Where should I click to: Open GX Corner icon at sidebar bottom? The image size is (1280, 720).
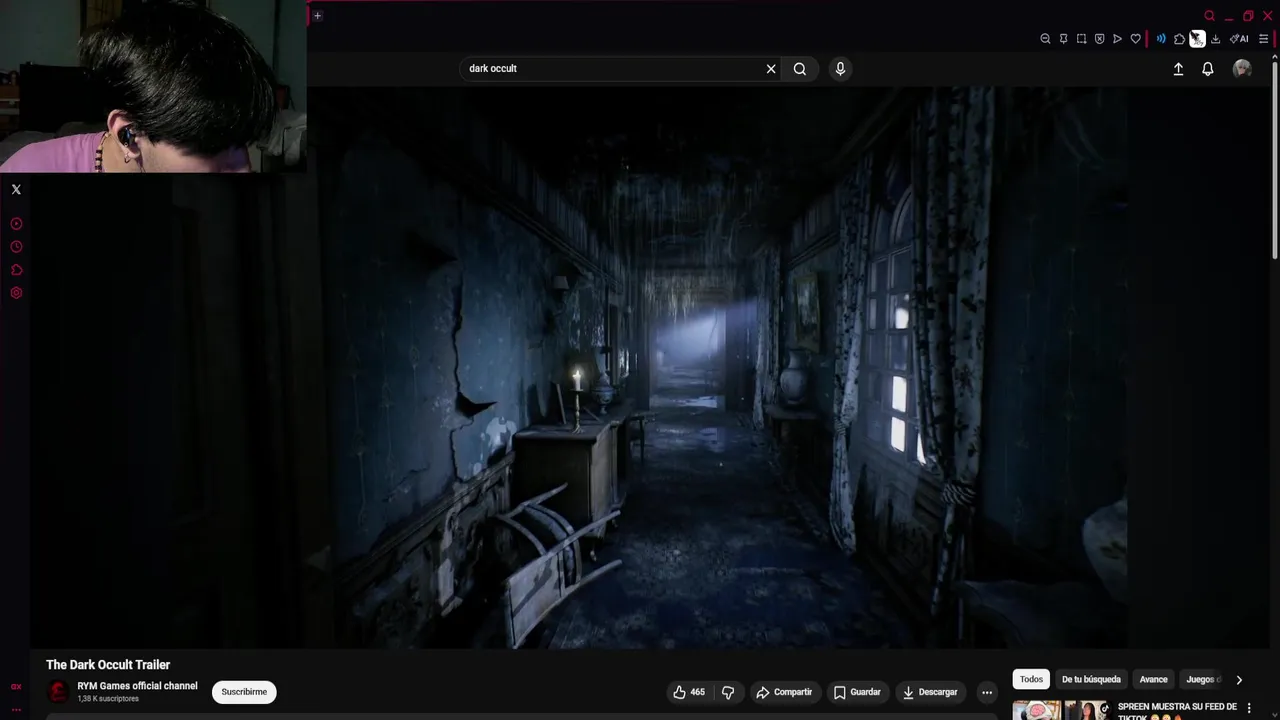(16, 687)
